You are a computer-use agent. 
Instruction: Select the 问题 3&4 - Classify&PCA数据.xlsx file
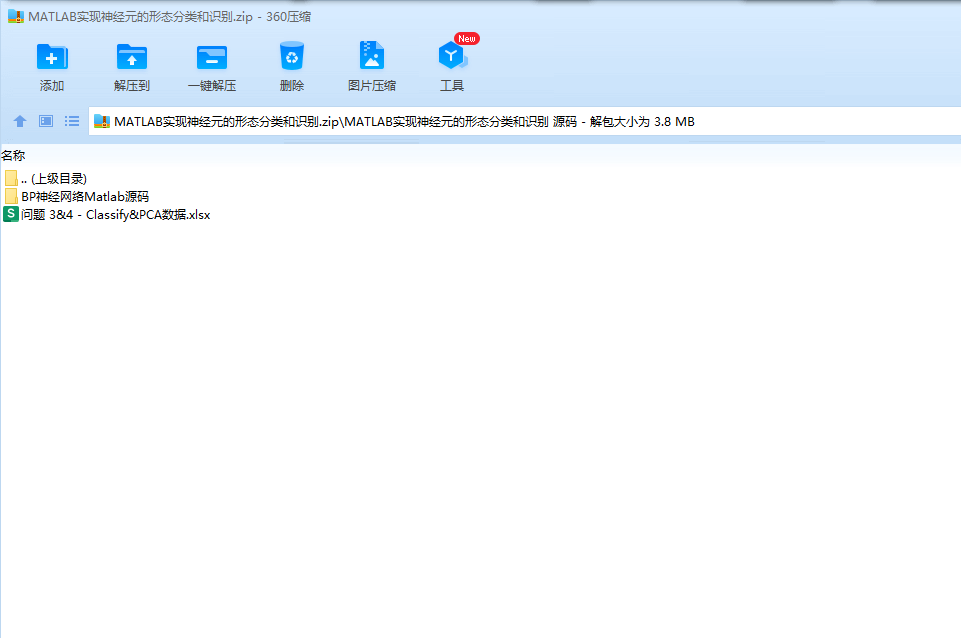click(107, 215)
